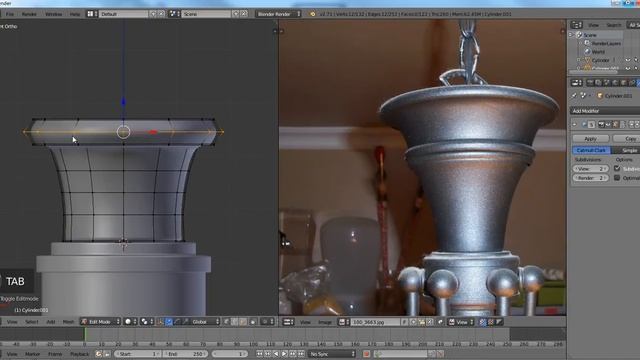The height and width of the screenshot is (360, 640).
Task: Add new image plus icon
Action: pos(413,322)
